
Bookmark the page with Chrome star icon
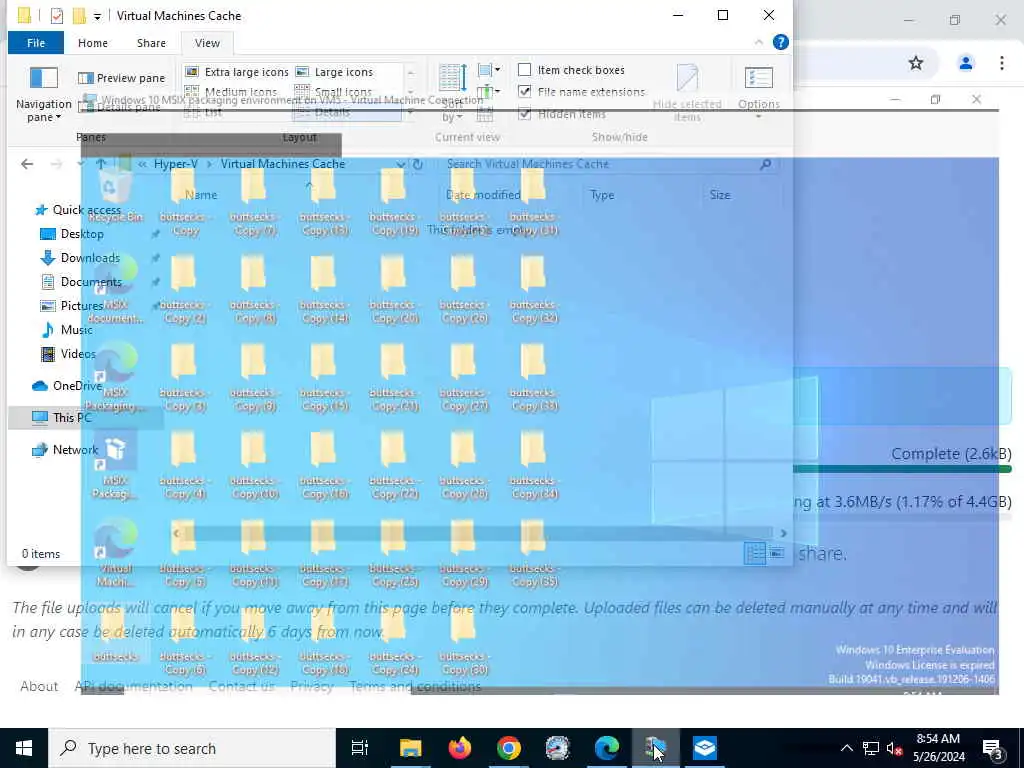click(x=916, y=63)
